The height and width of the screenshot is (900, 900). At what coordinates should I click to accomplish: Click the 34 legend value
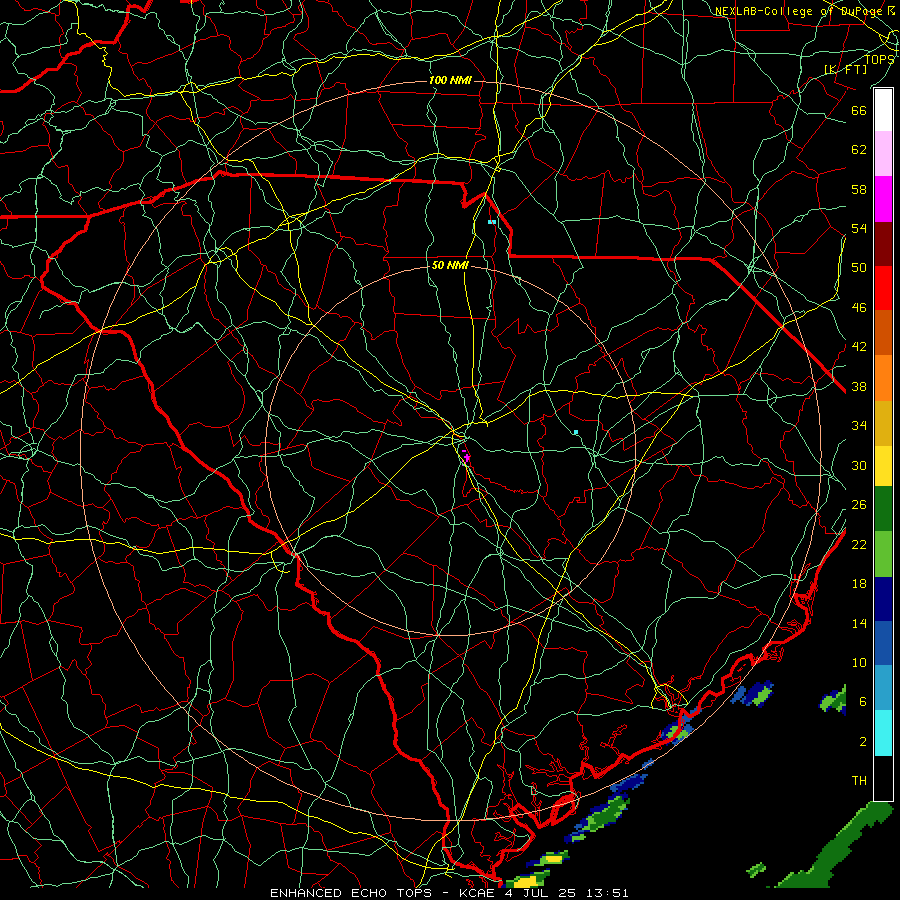click(x=859, y=425)
